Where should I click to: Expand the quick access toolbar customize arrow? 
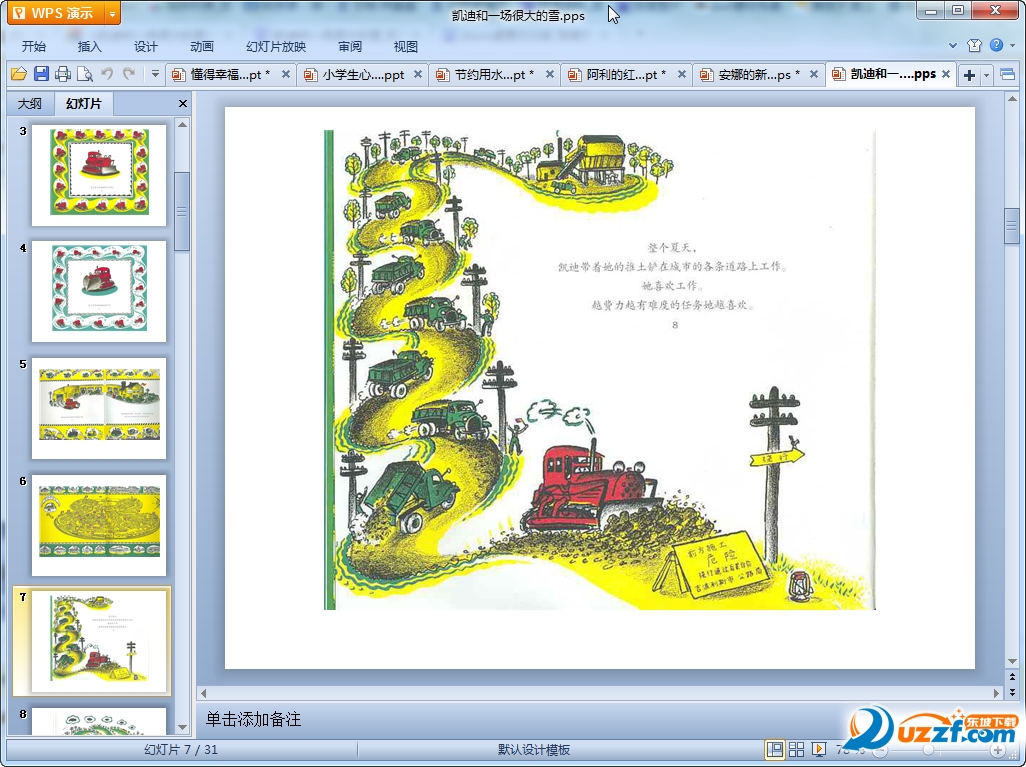(x=155, y=74)
